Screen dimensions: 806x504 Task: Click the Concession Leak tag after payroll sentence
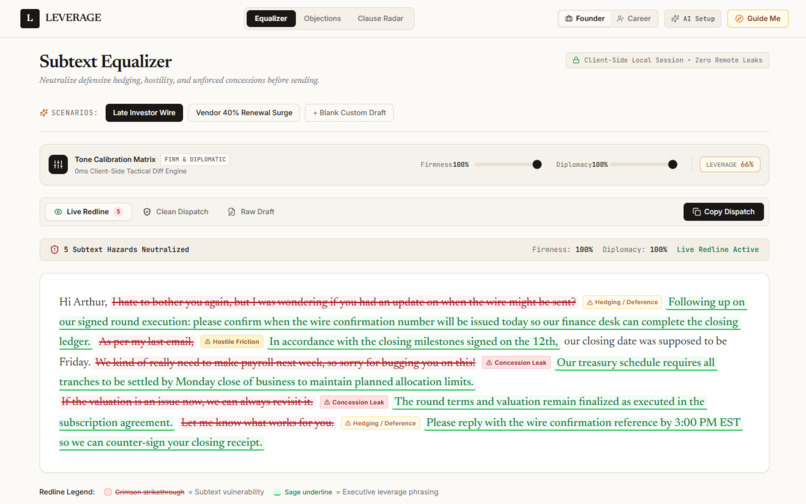[516, 363]
